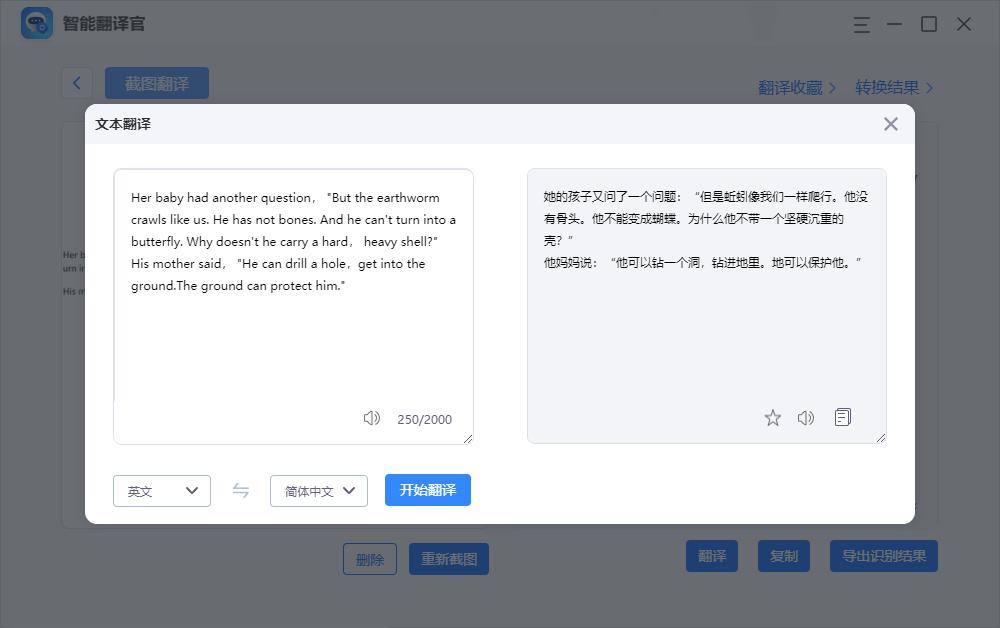The image size is (1000, 628).
Task: Swap translation languages with arrows icon
Action: pyautogui.click(x=240, y=490)
